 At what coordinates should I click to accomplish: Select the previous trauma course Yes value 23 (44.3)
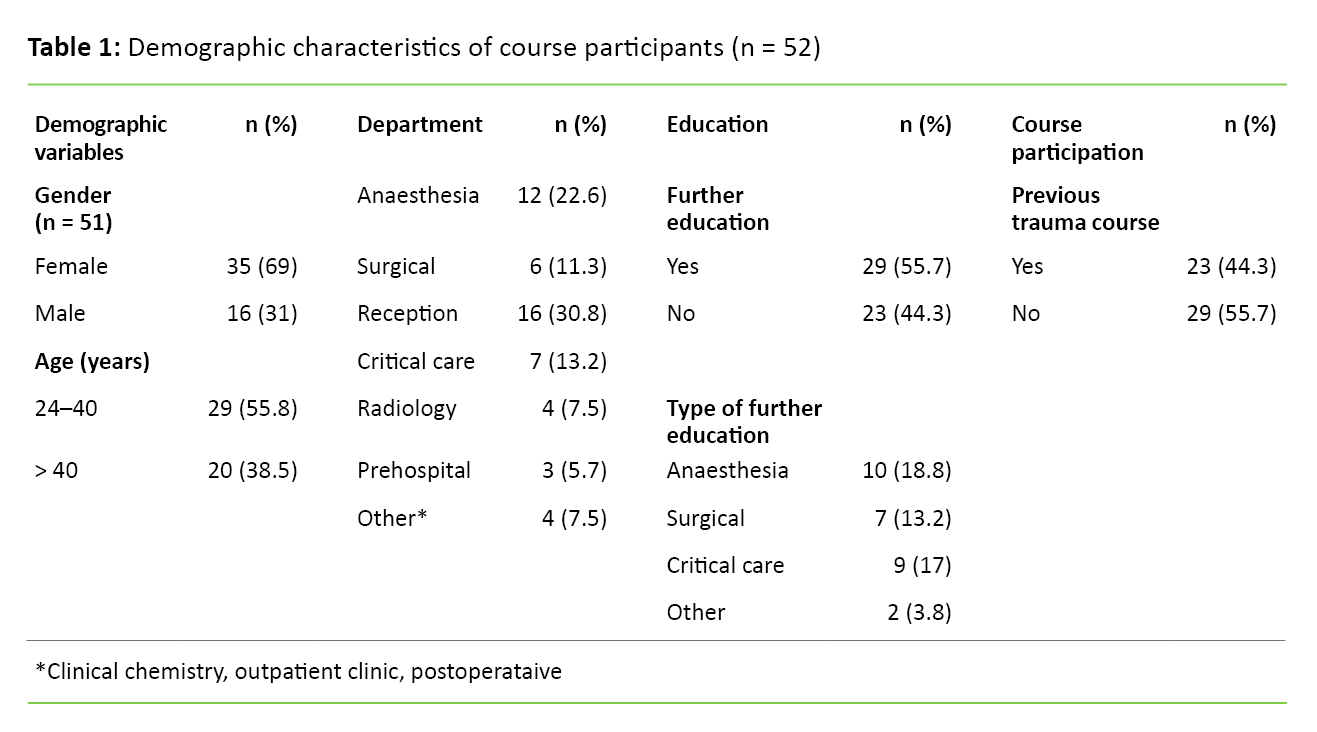pos(1230,267)
